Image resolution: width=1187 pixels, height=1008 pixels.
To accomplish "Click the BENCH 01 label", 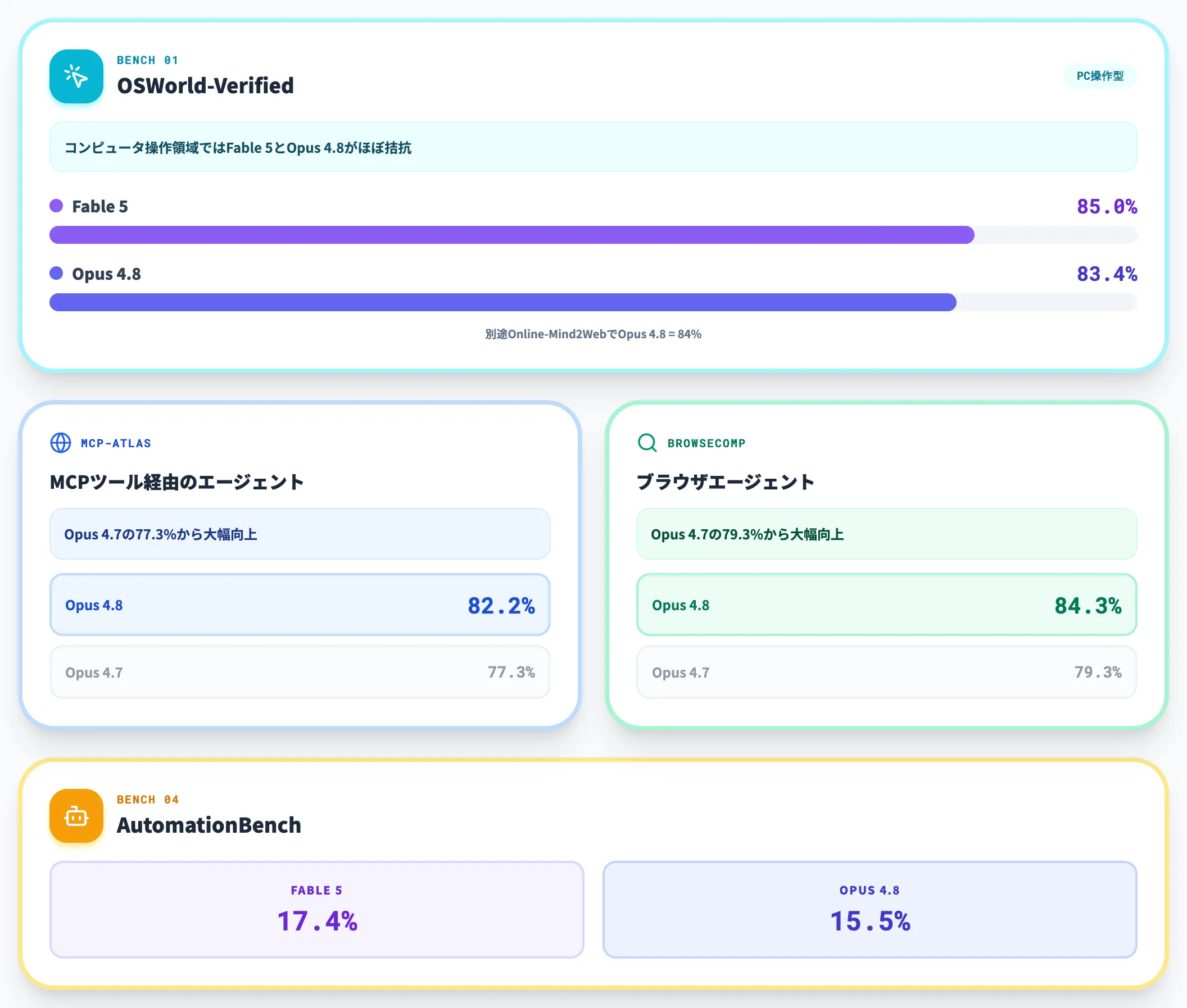I will 147,60.
